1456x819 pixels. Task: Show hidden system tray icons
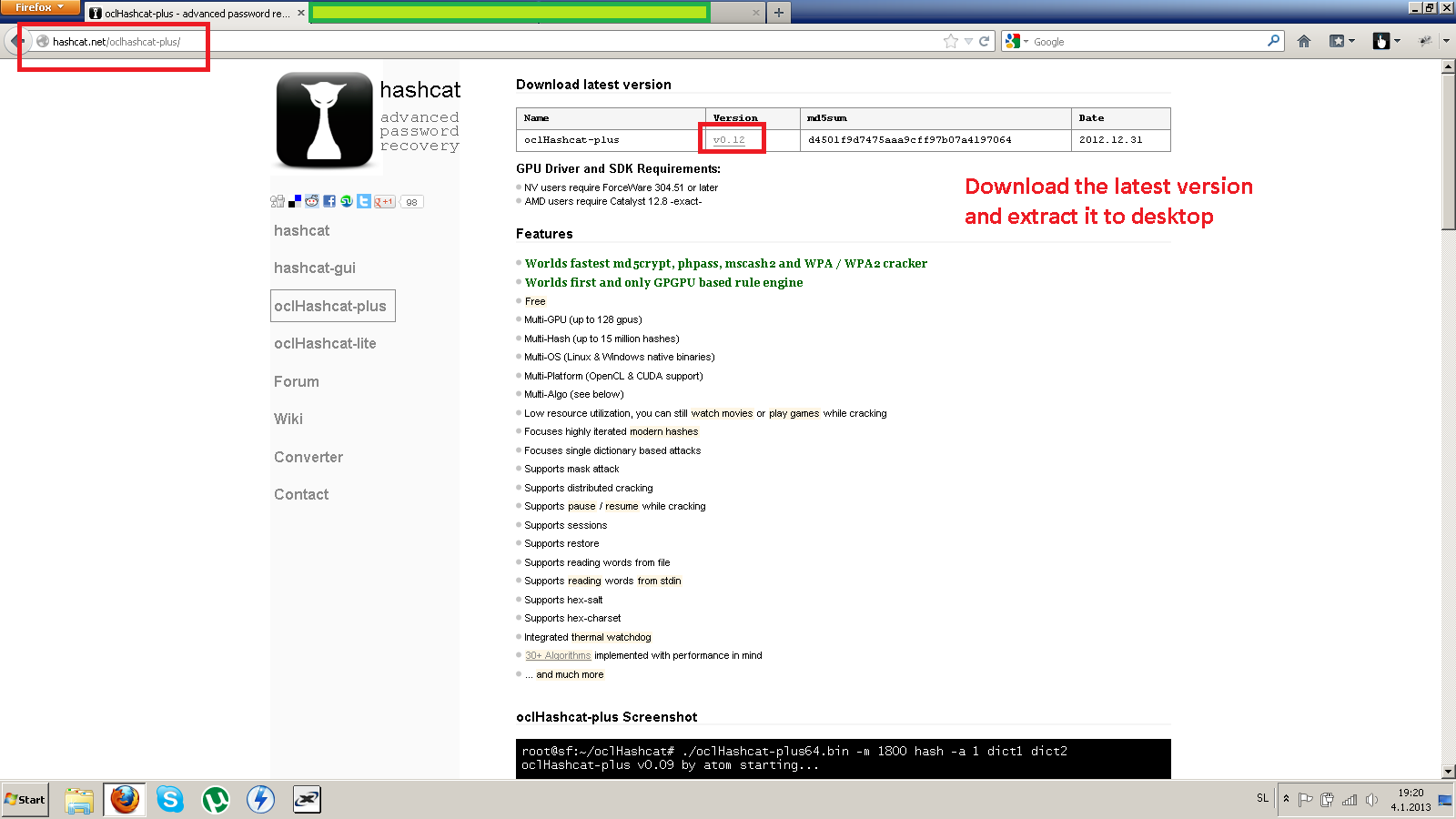[x=1286, y=799]
